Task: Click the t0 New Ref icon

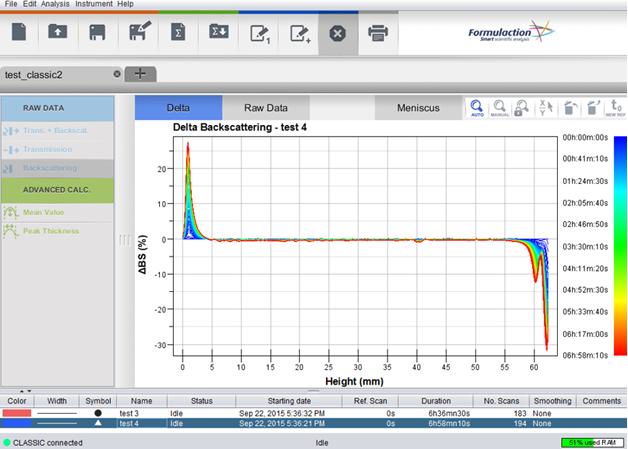Action: [616, 108]
